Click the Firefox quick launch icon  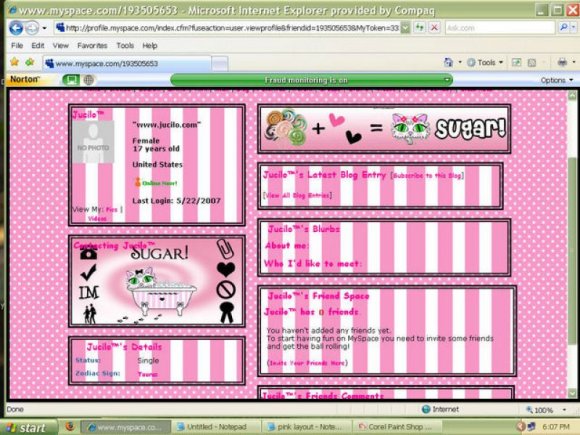tap(70, 426)
